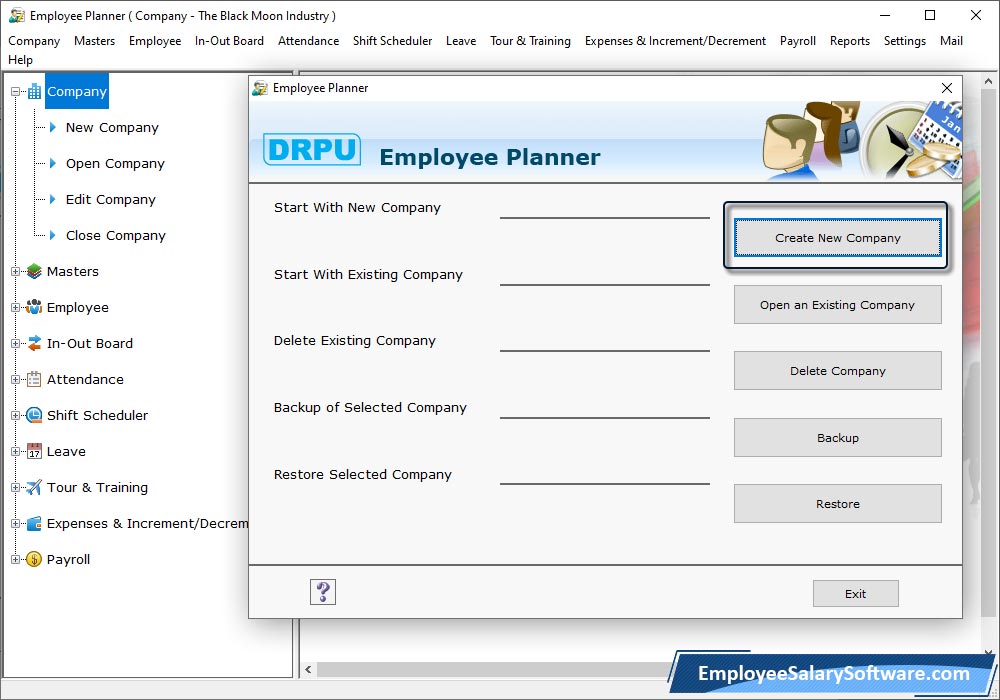This screenshot has width=1000, height=700.
Task: Click the blue arrow beside Edit Company
Action: pos(53,200)
